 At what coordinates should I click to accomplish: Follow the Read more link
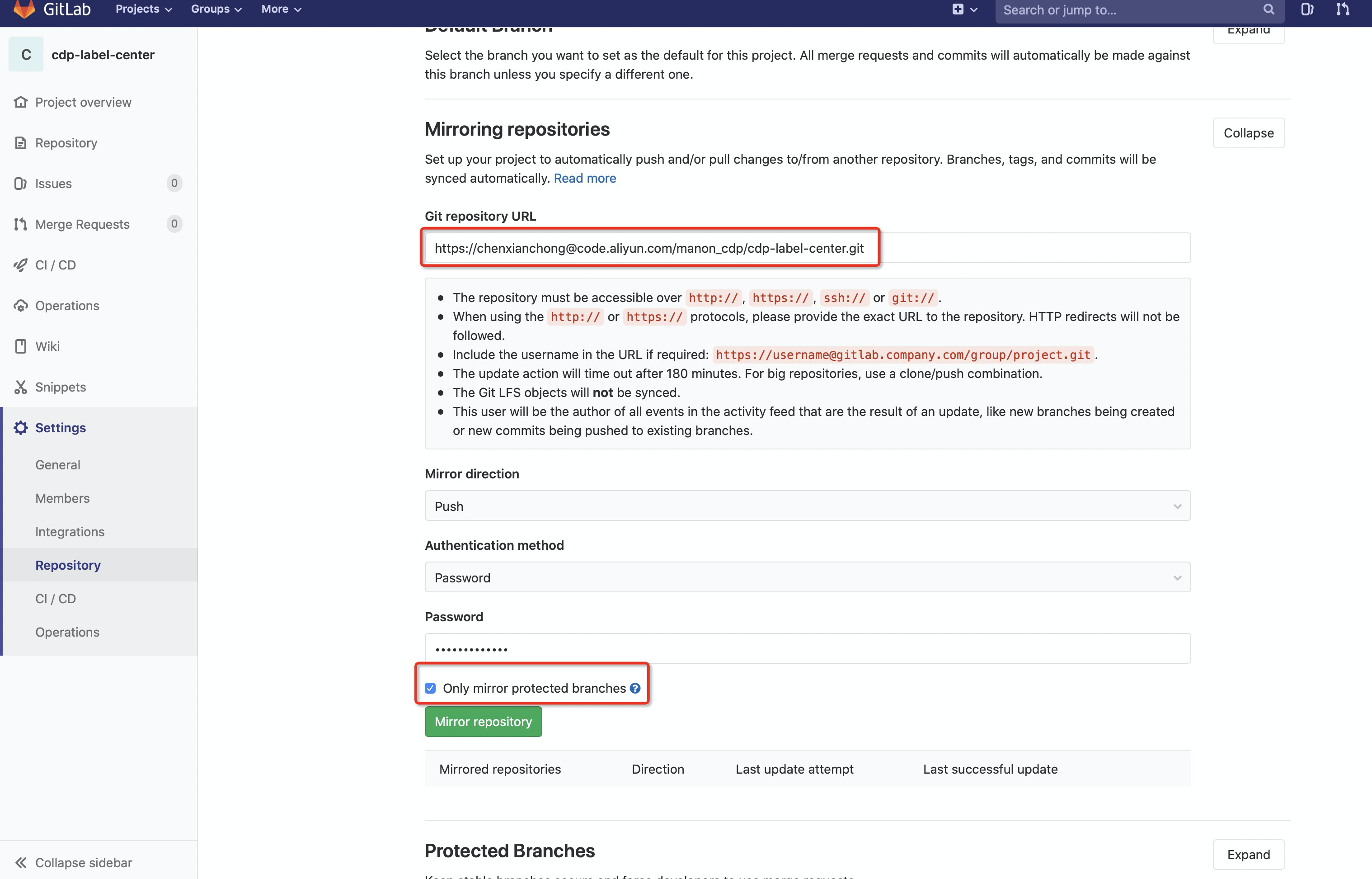tap(585, 178)
